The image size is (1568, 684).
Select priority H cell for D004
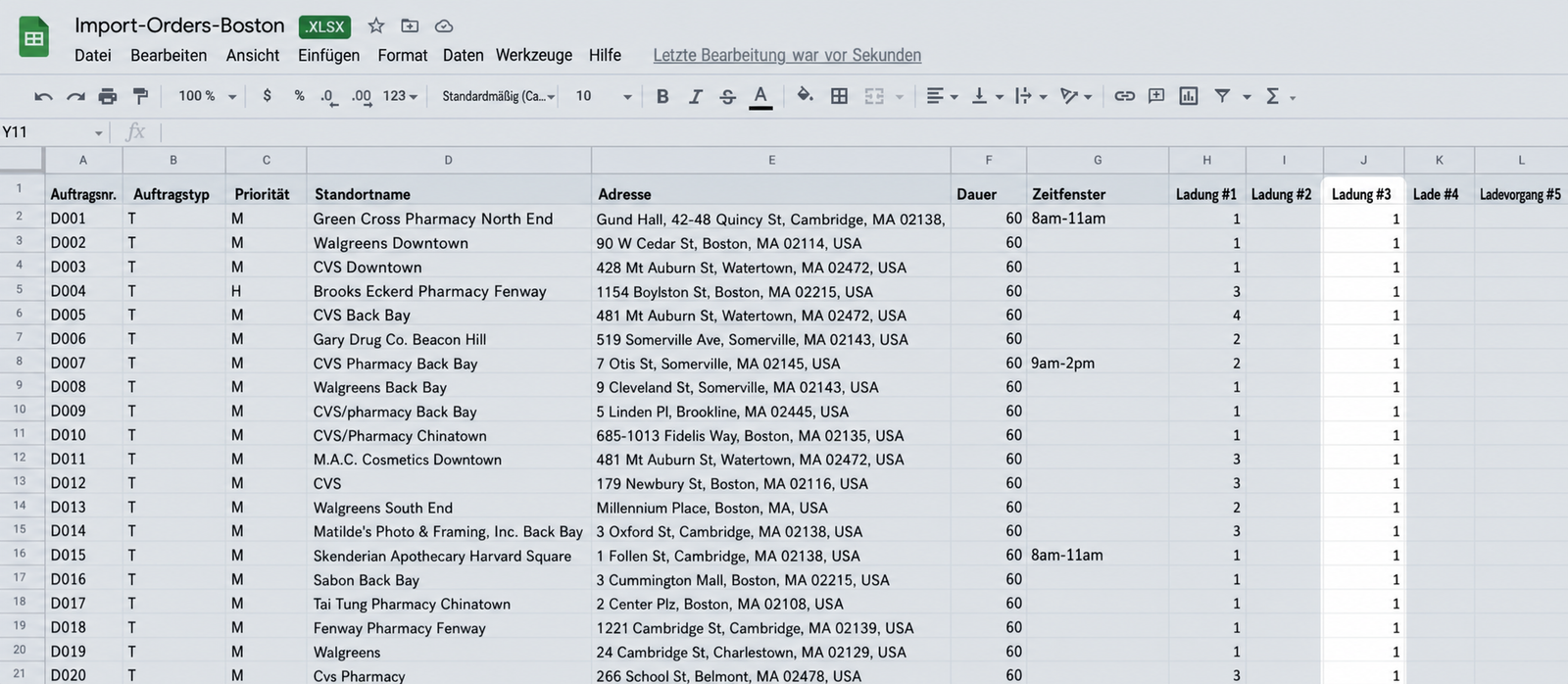click(x=266, y=291)
